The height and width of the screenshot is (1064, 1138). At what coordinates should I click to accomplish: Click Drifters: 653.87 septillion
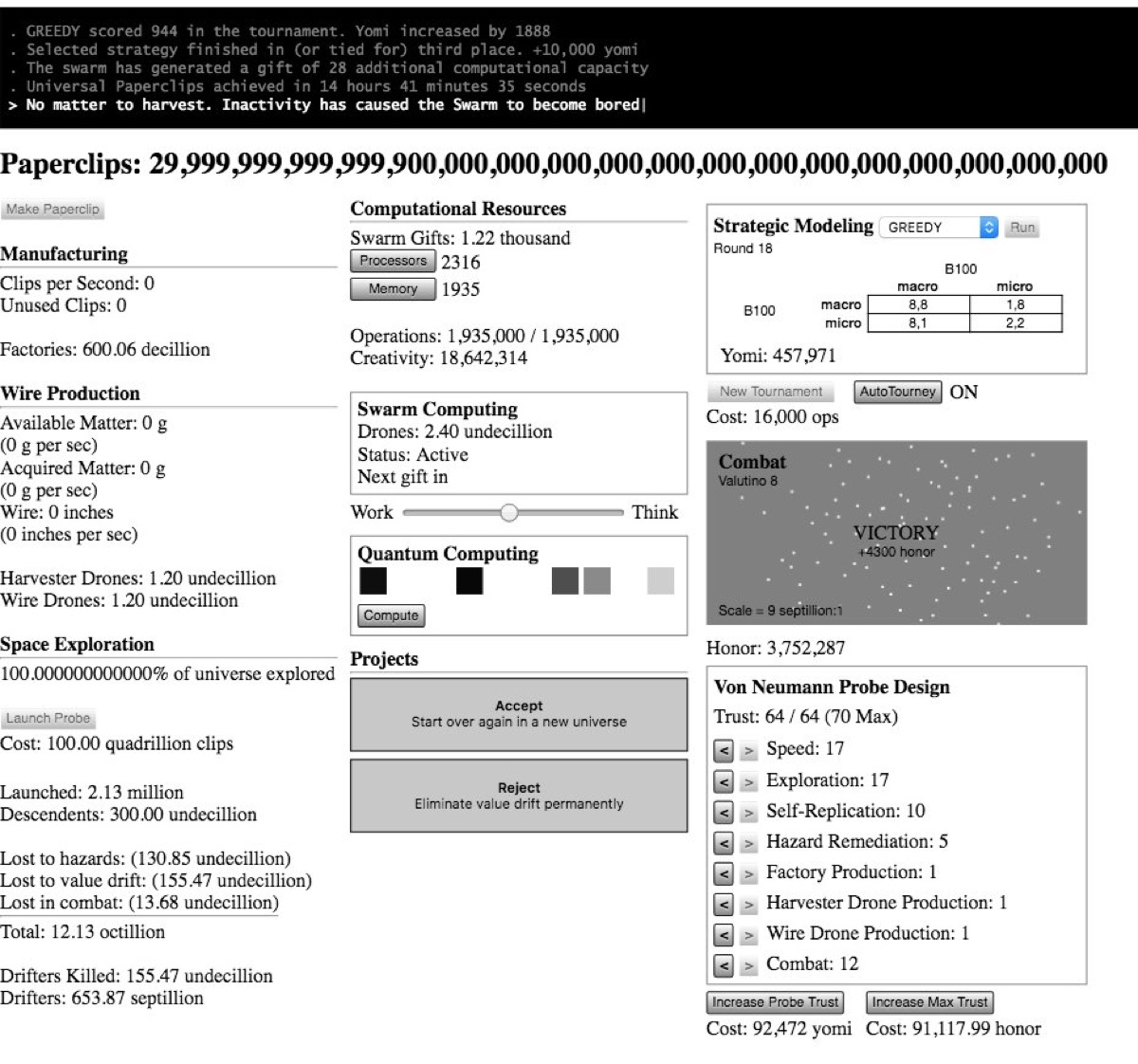pyautogui.click(x=101, y=999)
